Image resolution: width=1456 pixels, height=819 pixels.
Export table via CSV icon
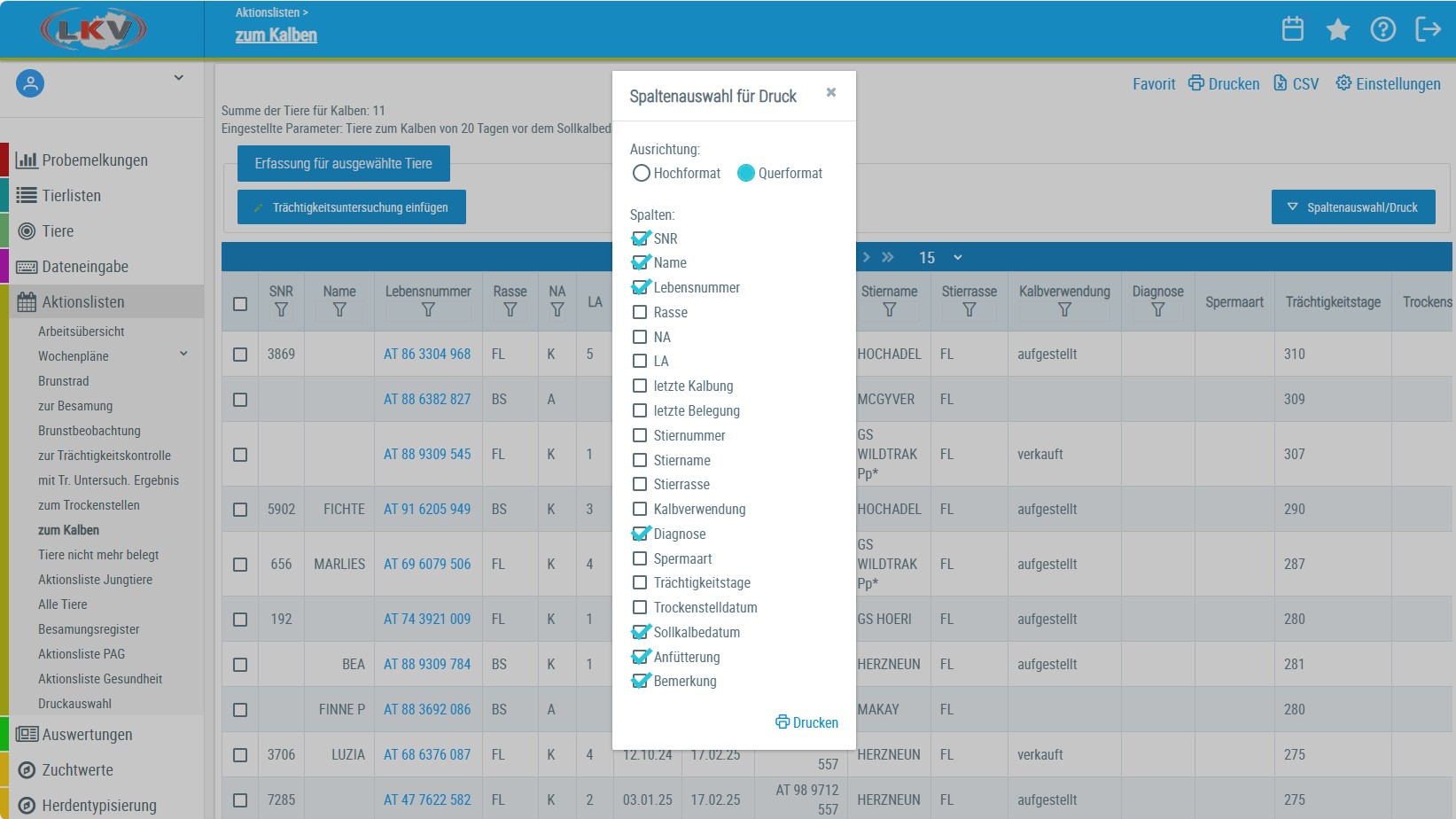click(1296, 83)
